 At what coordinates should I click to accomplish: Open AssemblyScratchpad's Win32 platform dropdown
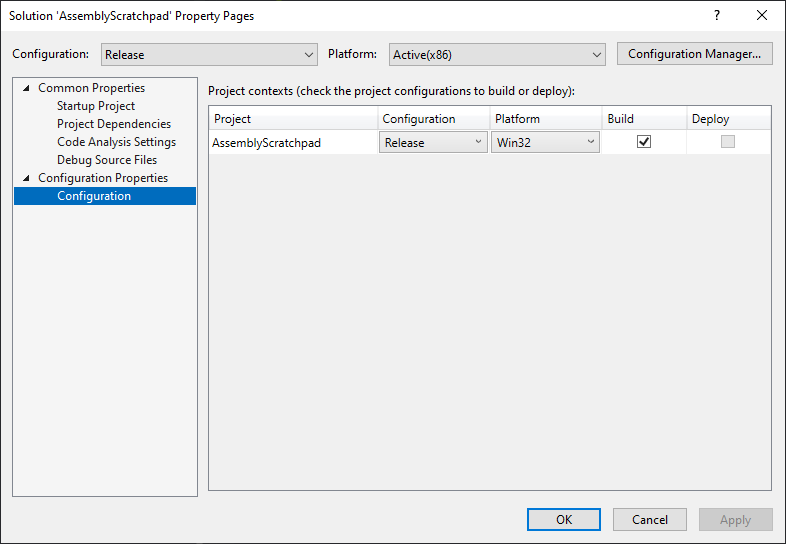click(x=545, y=142)
